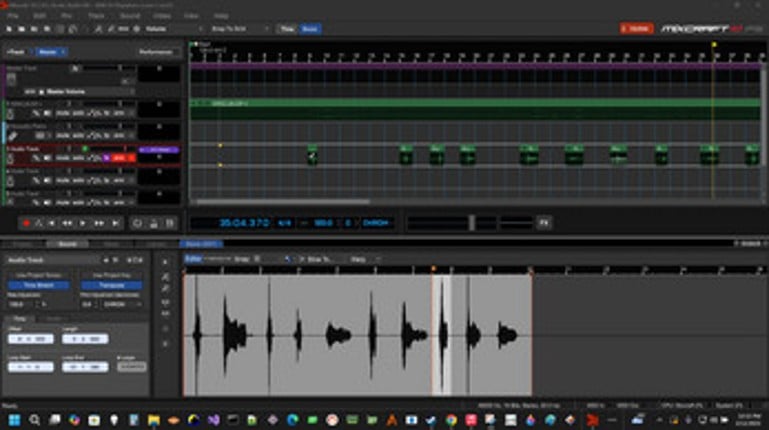The height and width of the screenshot is (430, 769).
Task: Click the Skip to End transport button
Action: 115,223
